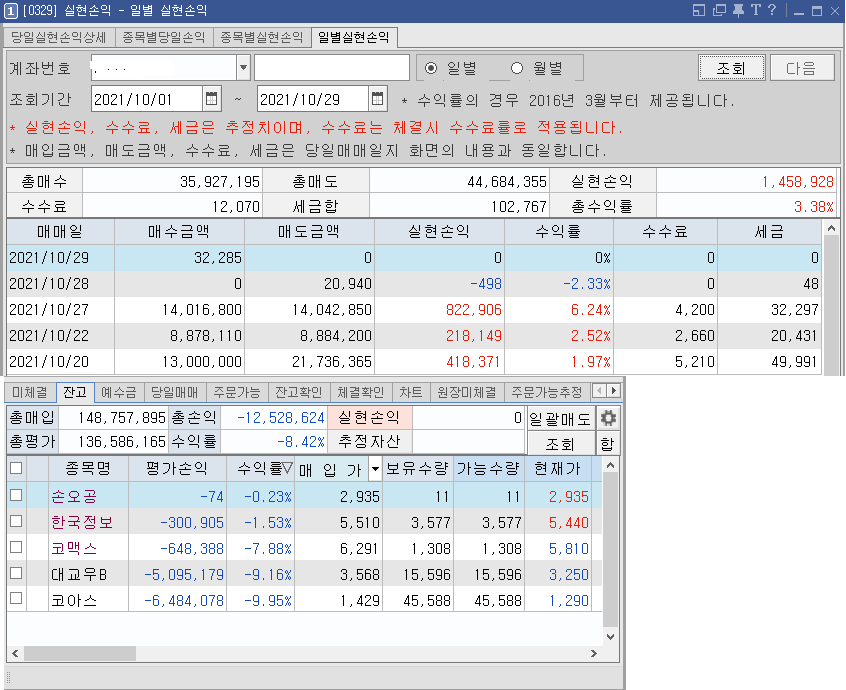This screenshot has width=846, height=690.
Task: Switch to 종목별실현손익 tab
Action: click(262, 37)
